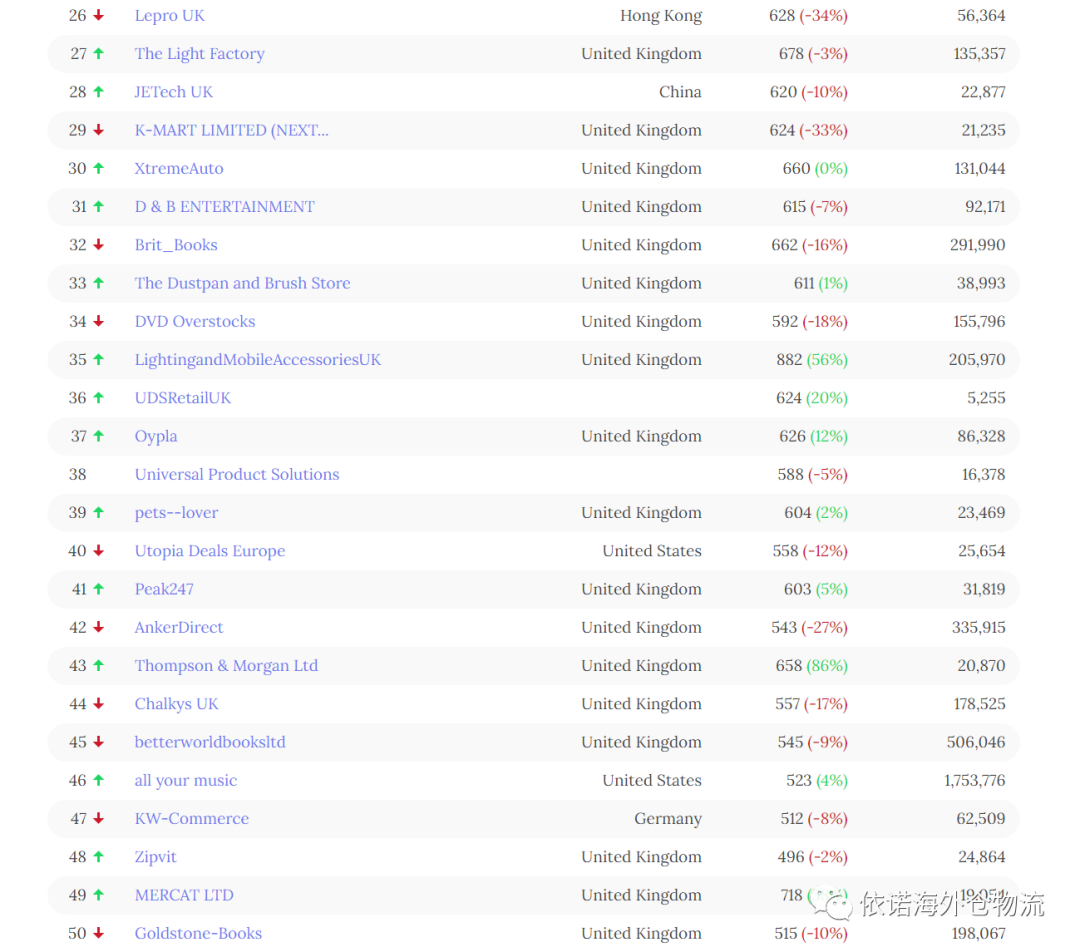Click the 658 (86%) feedback value
Image resolution: width=1080 pixels, height=952 pixels.
(811, 665)
